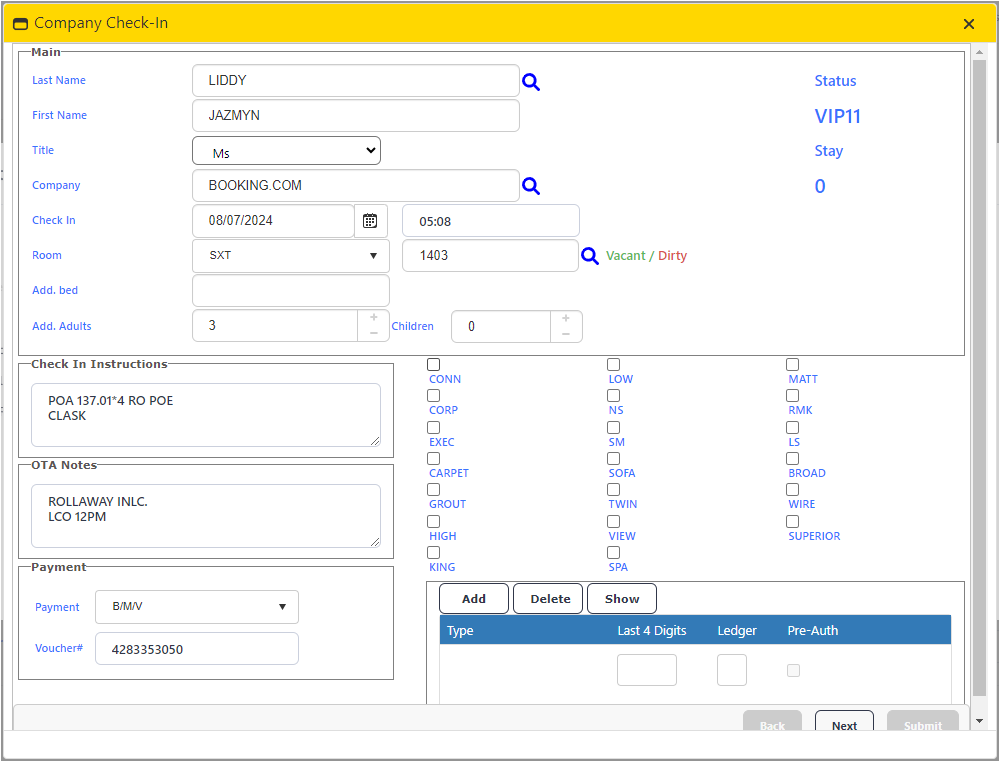This screenshot has height=762, width=1000.
Task: Open the Title dropdown showing Ms
Action: coord(286,151)
